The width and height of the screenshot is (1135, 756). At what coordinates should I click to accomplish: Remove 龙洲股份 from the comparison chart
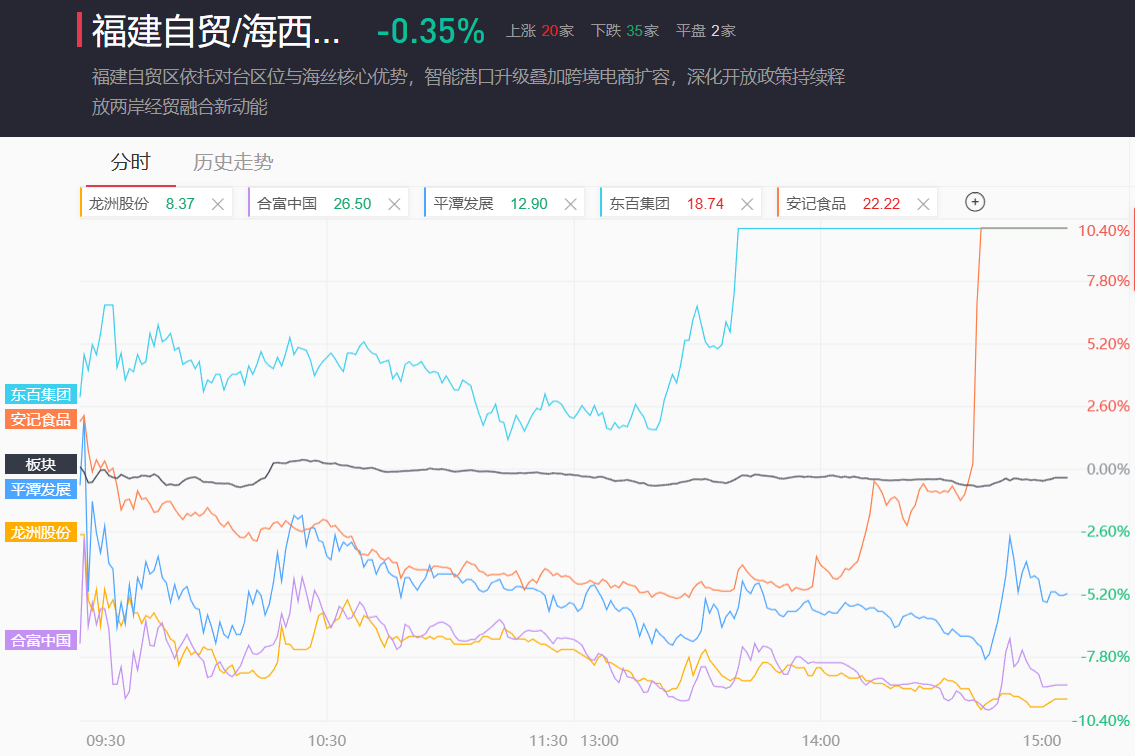(218, 204)
